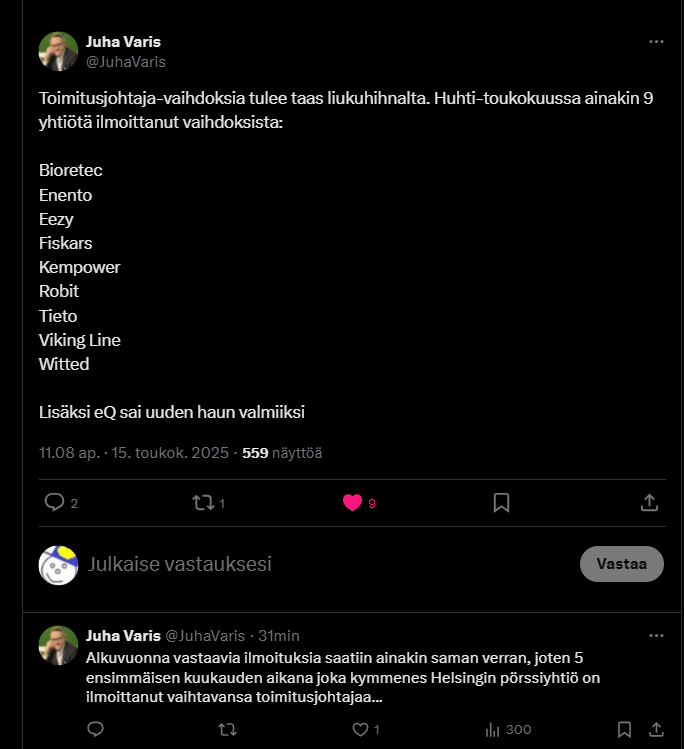Click the Juha Varis name on main post
The image size is (684, 749).
(123, 42)
